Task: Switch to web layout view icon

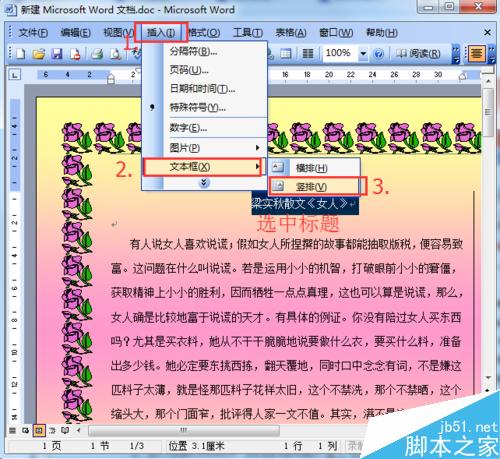Action: [x=26, y=431]
